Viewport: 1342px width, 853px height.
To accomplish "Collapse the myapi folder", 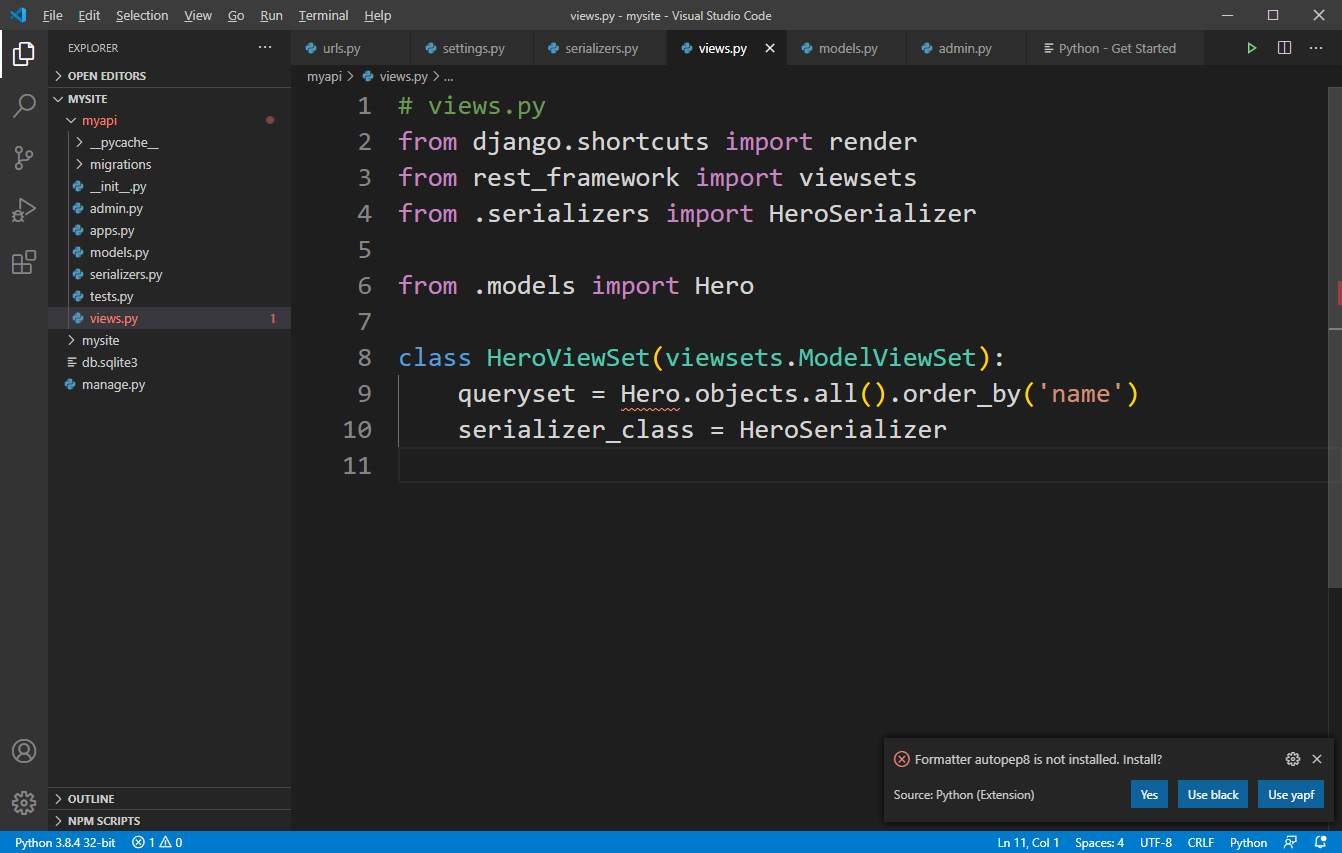I will (x=169, y=121).
